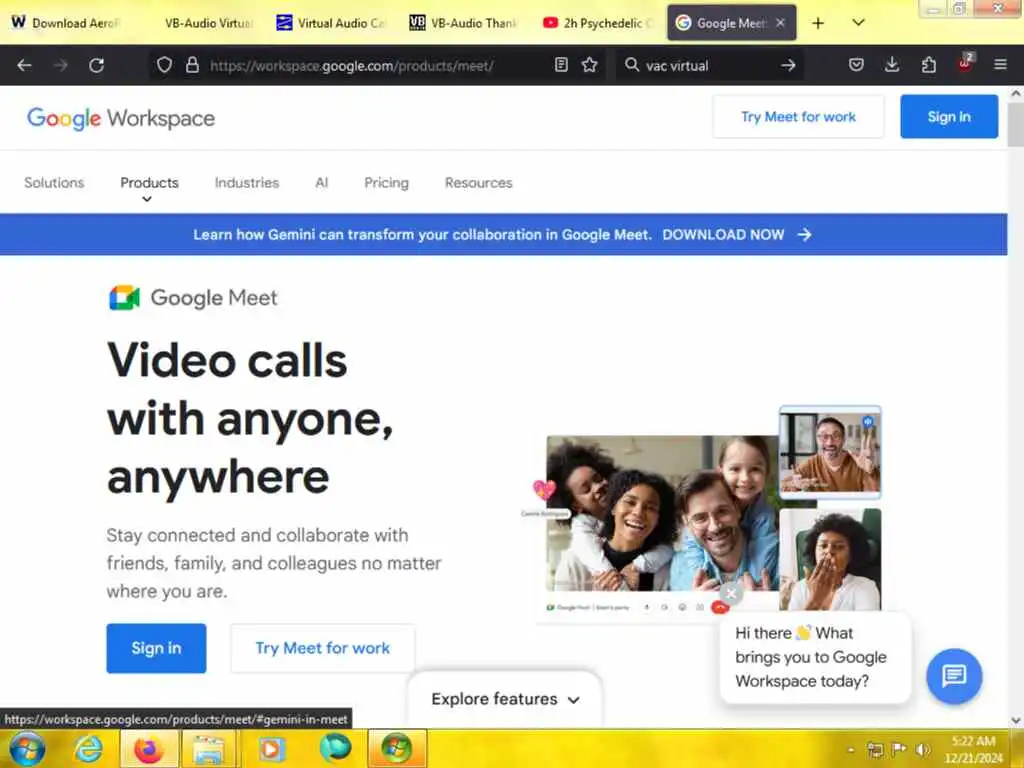Go back with the browser back arrow
The height and width of the screenshot is (768, 1024).
(x=25, y=65)
